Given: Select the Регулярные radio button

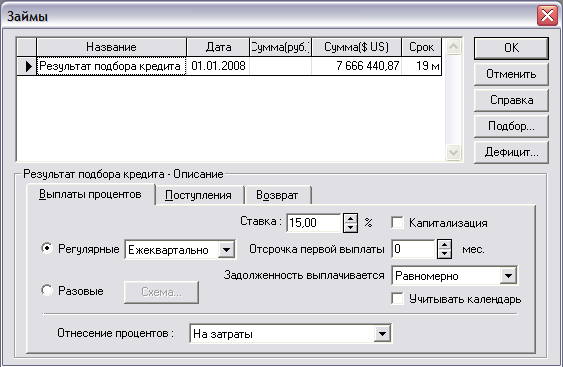Looking at the screenshot, I should point(47,248).
